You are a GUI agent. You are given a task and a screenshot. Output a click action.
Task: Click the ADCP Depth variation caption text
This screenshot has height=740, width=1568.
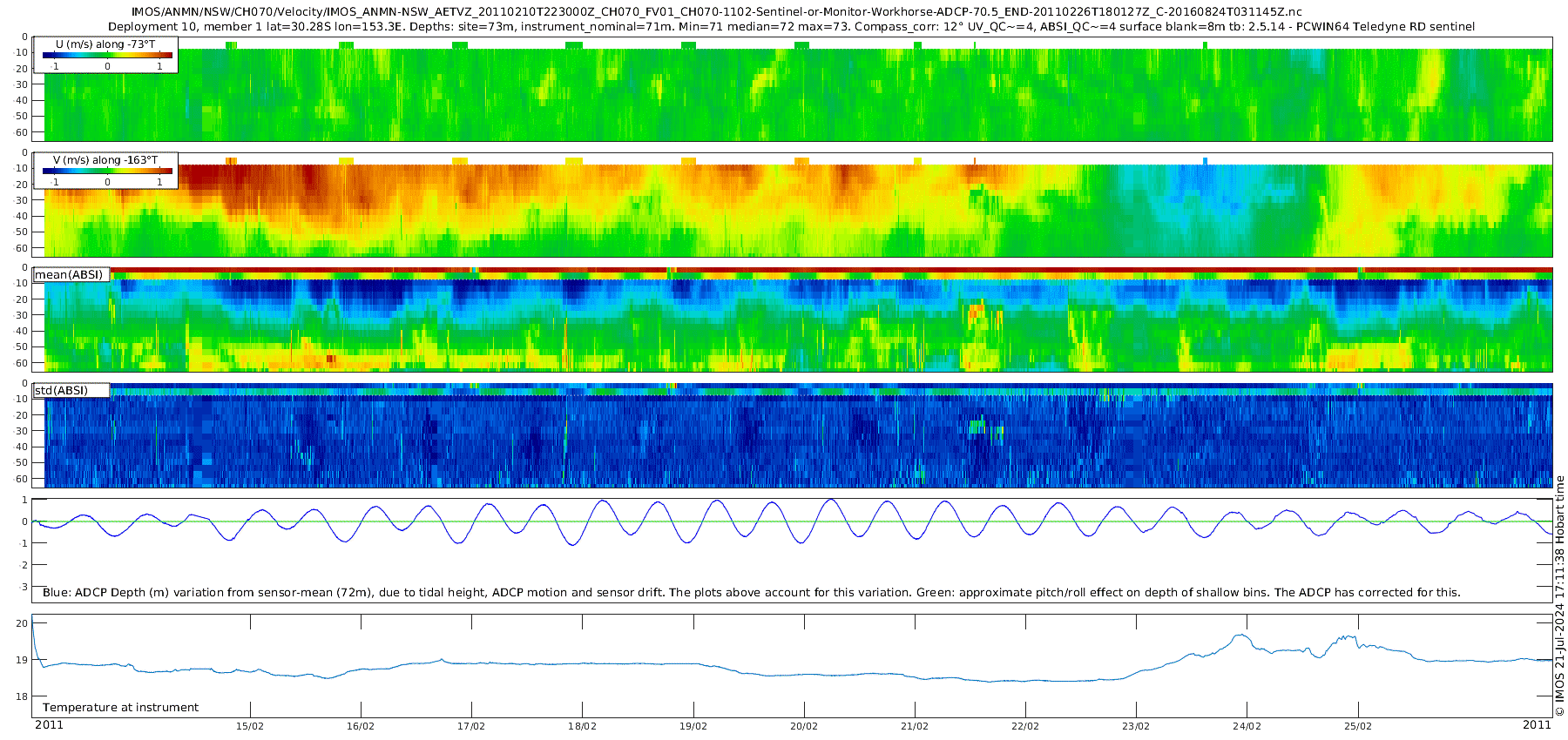(751, 593)
